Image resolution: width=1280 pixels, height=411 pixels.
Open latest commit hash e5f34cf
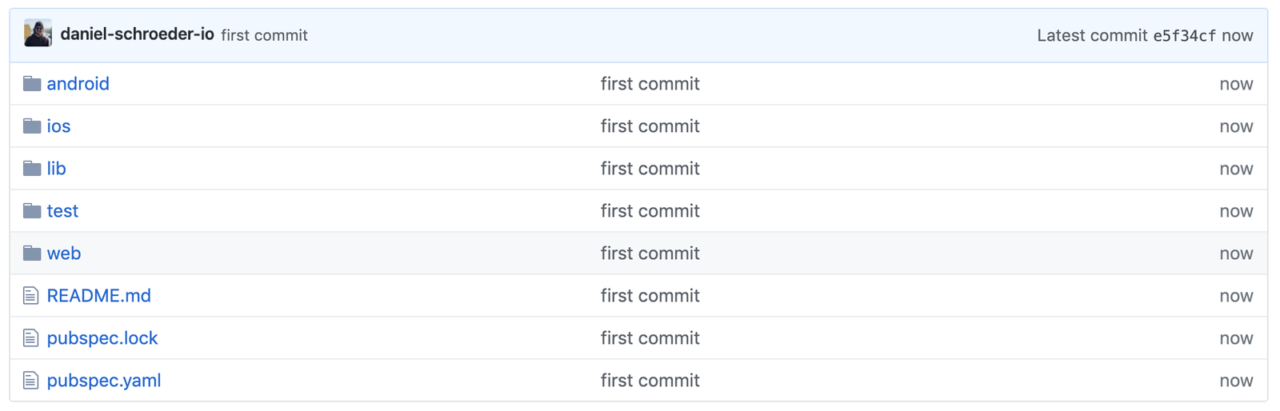[x=1185, y=35]
